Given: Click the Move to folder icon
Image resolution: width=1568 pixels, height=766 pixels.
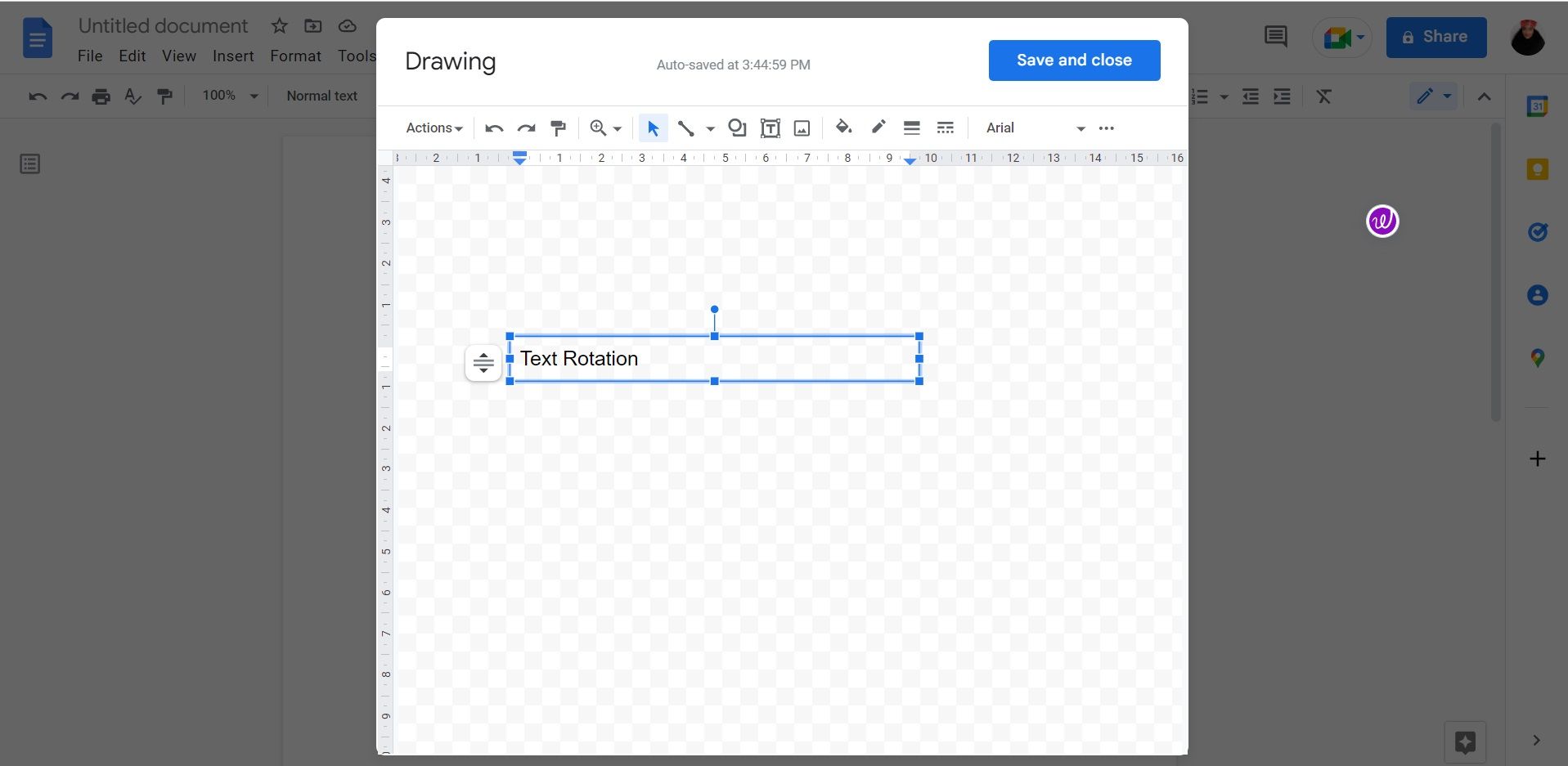Looking at the screenshot, I should (312, 26).
